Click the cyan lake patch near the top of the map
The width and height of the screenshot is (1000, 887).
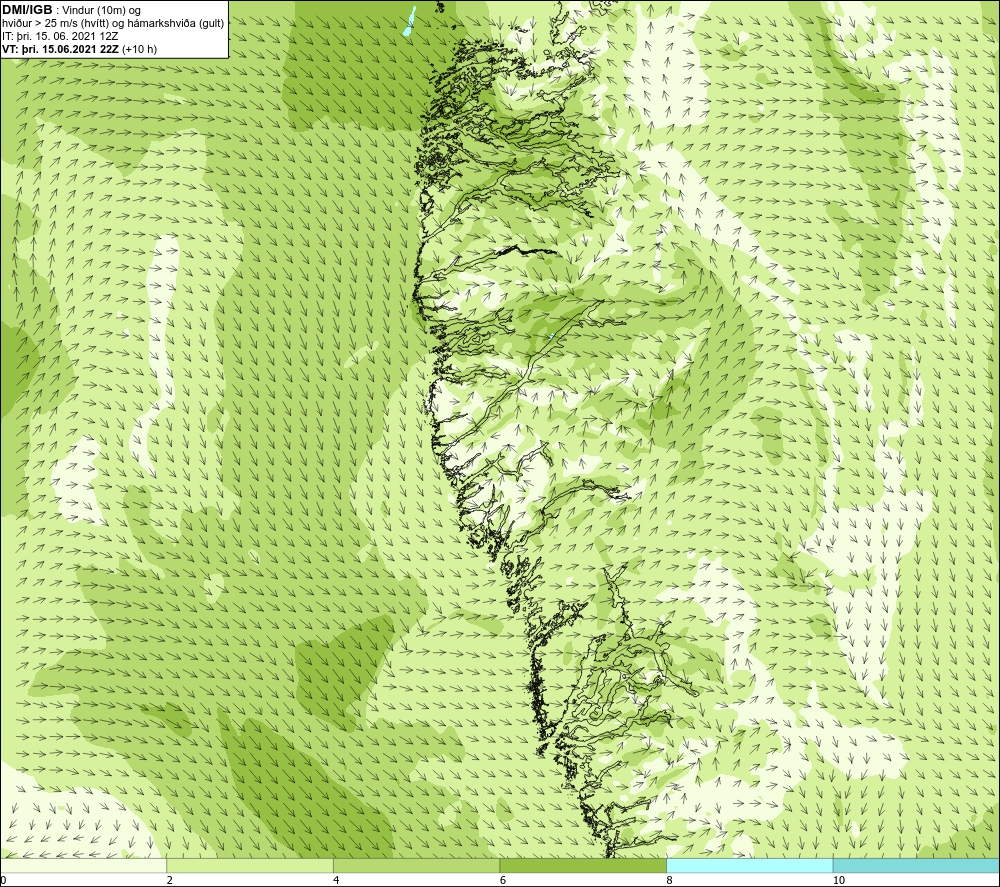pyautogui.click(x=409, y=21)
